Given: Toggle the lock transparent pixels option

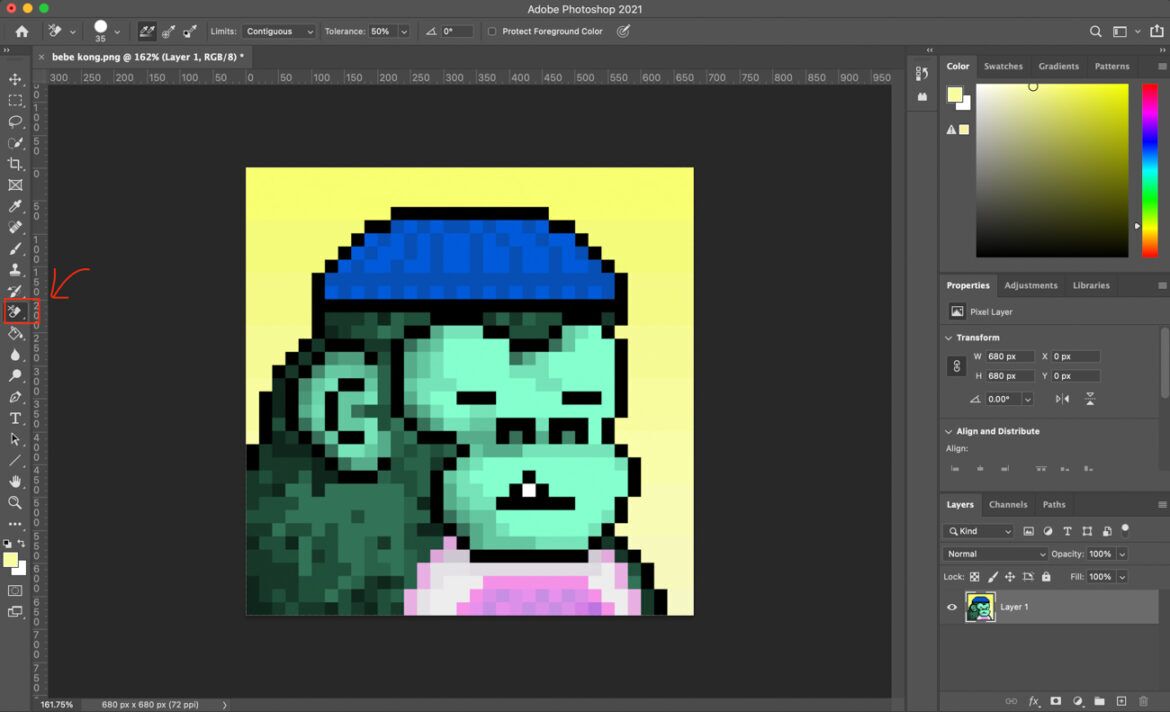Looking at the screenshot, I should click(x=974, y=576).
